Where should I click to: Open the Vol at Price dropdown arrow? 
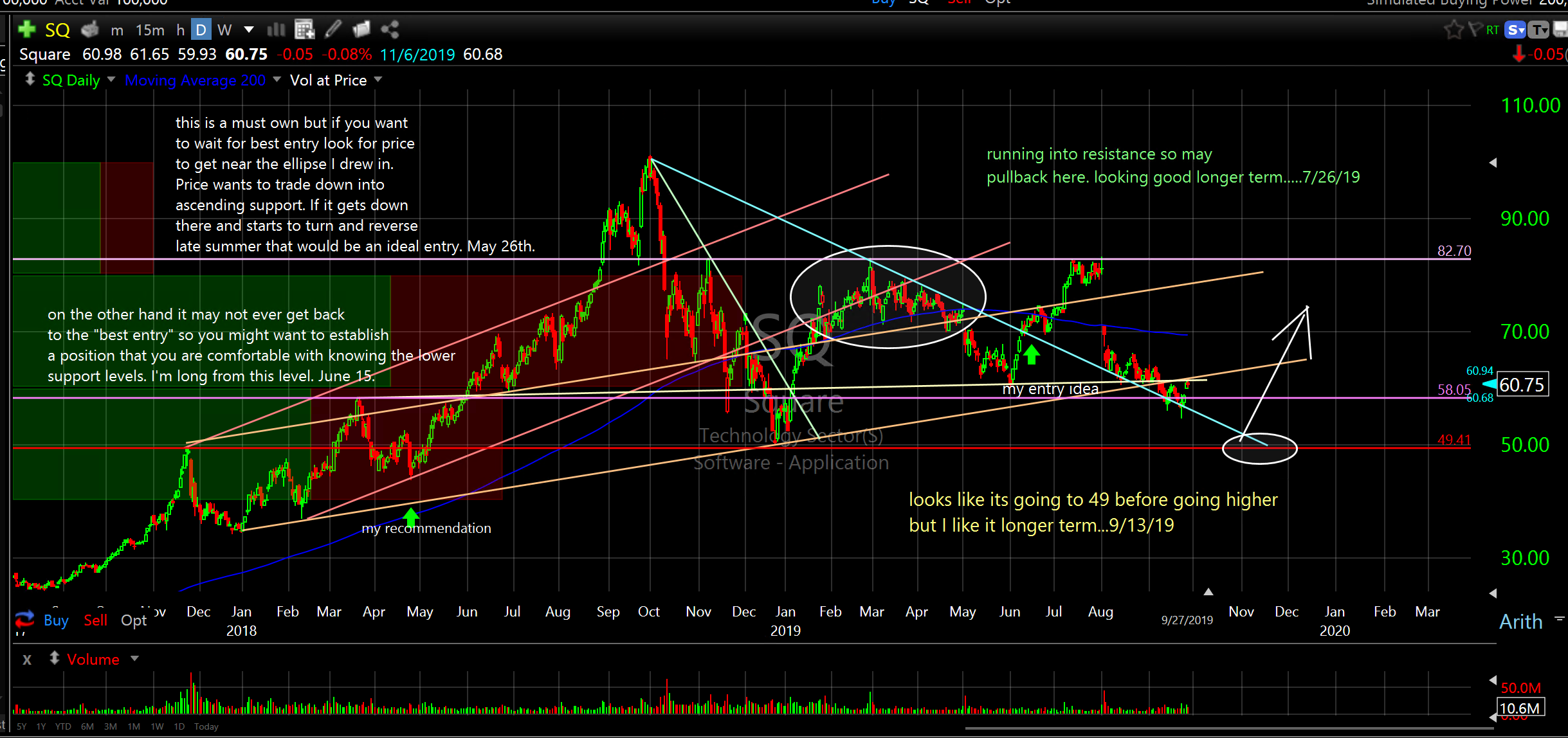(378, 80)
